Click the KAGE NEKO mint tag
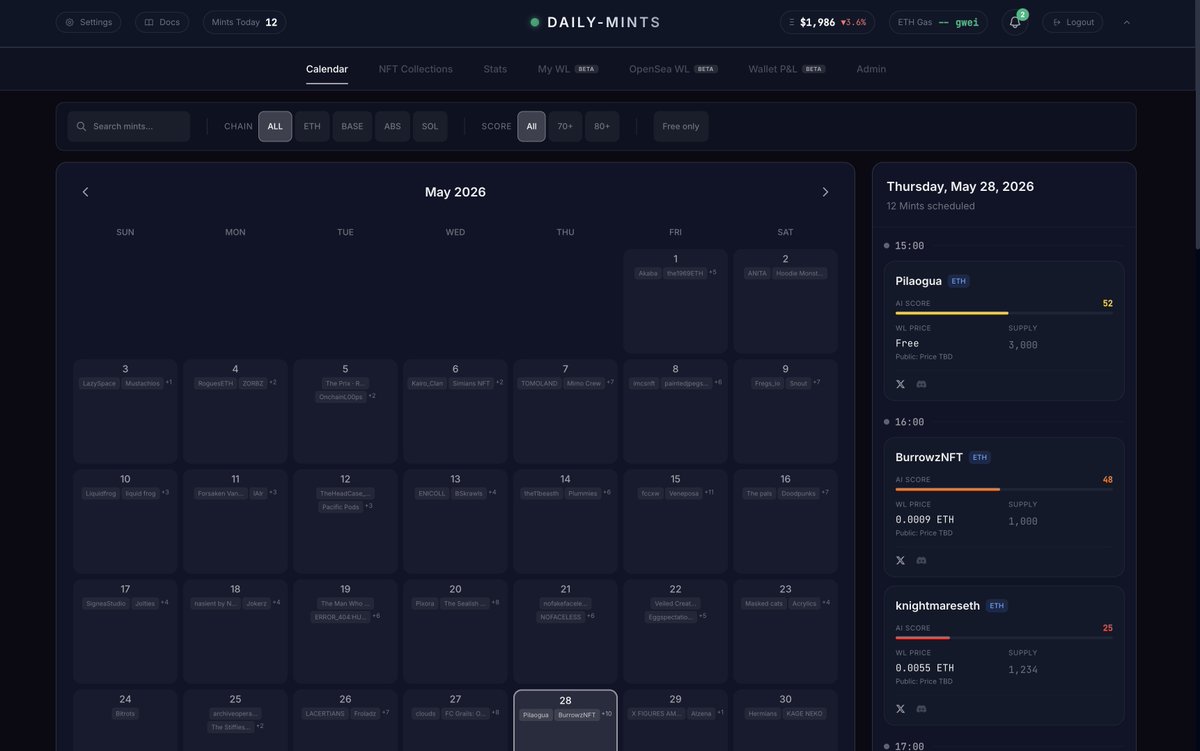Screen dimensions: 1200x751 [804, 713]
